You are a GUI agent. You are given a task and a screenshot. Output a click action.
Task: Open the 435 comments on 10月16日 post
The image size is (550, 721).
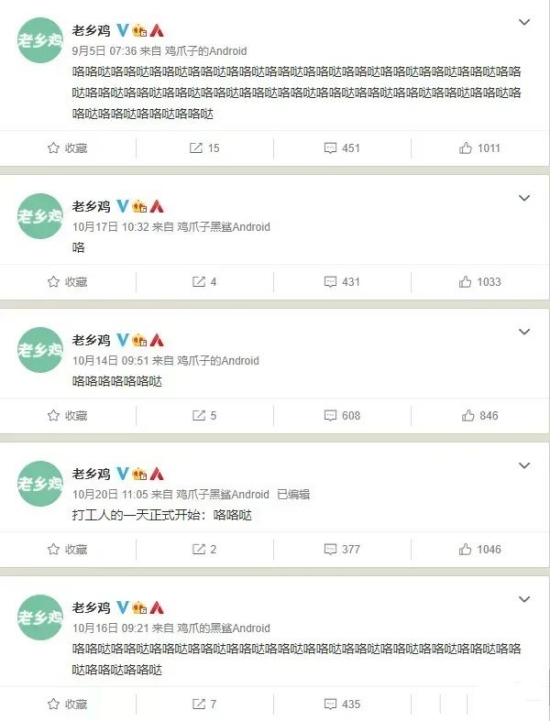click(x=342, y=704)
